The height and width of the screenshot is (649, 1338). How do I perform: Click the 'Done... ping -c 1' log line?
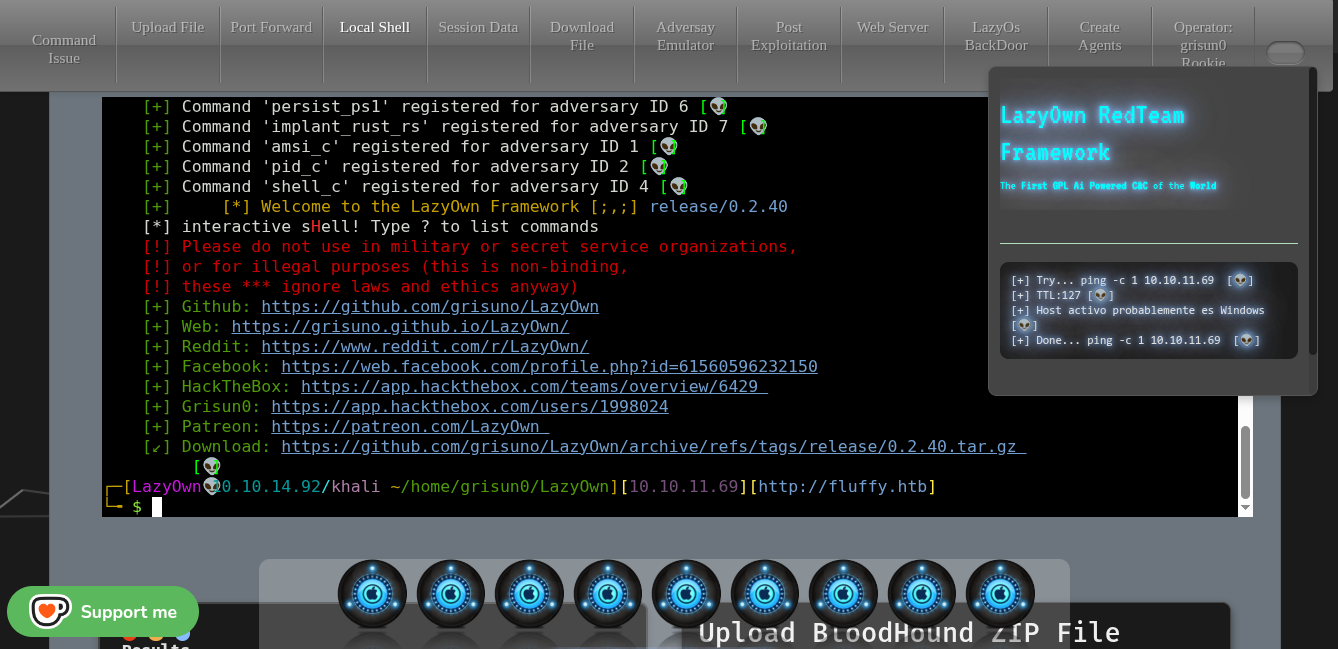tap(1134, 341)
